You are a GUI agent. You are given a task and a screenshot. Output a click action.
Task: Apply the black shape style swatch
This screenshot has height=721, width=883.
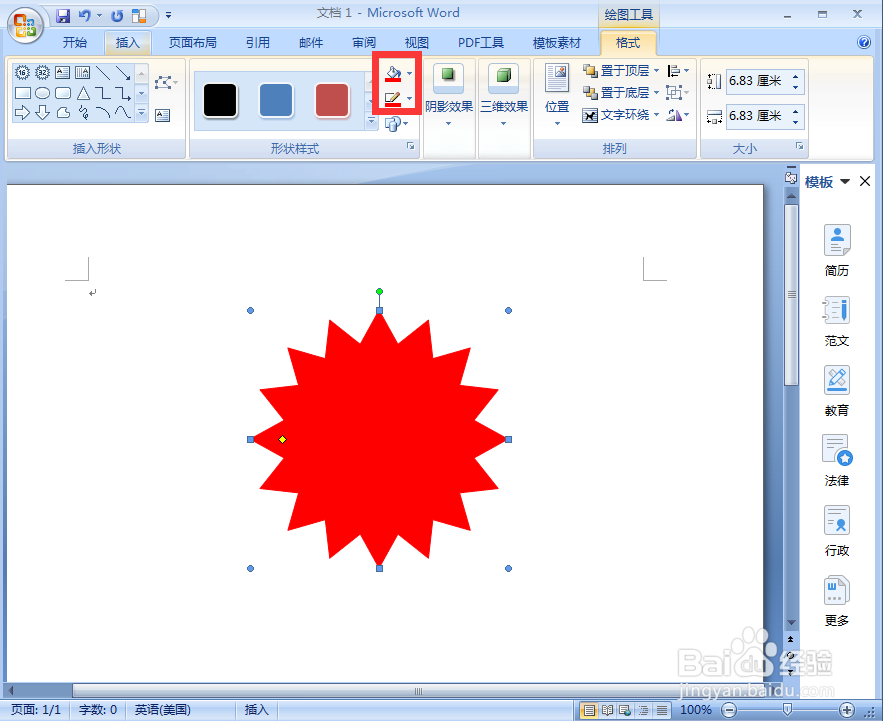(220, 100)
